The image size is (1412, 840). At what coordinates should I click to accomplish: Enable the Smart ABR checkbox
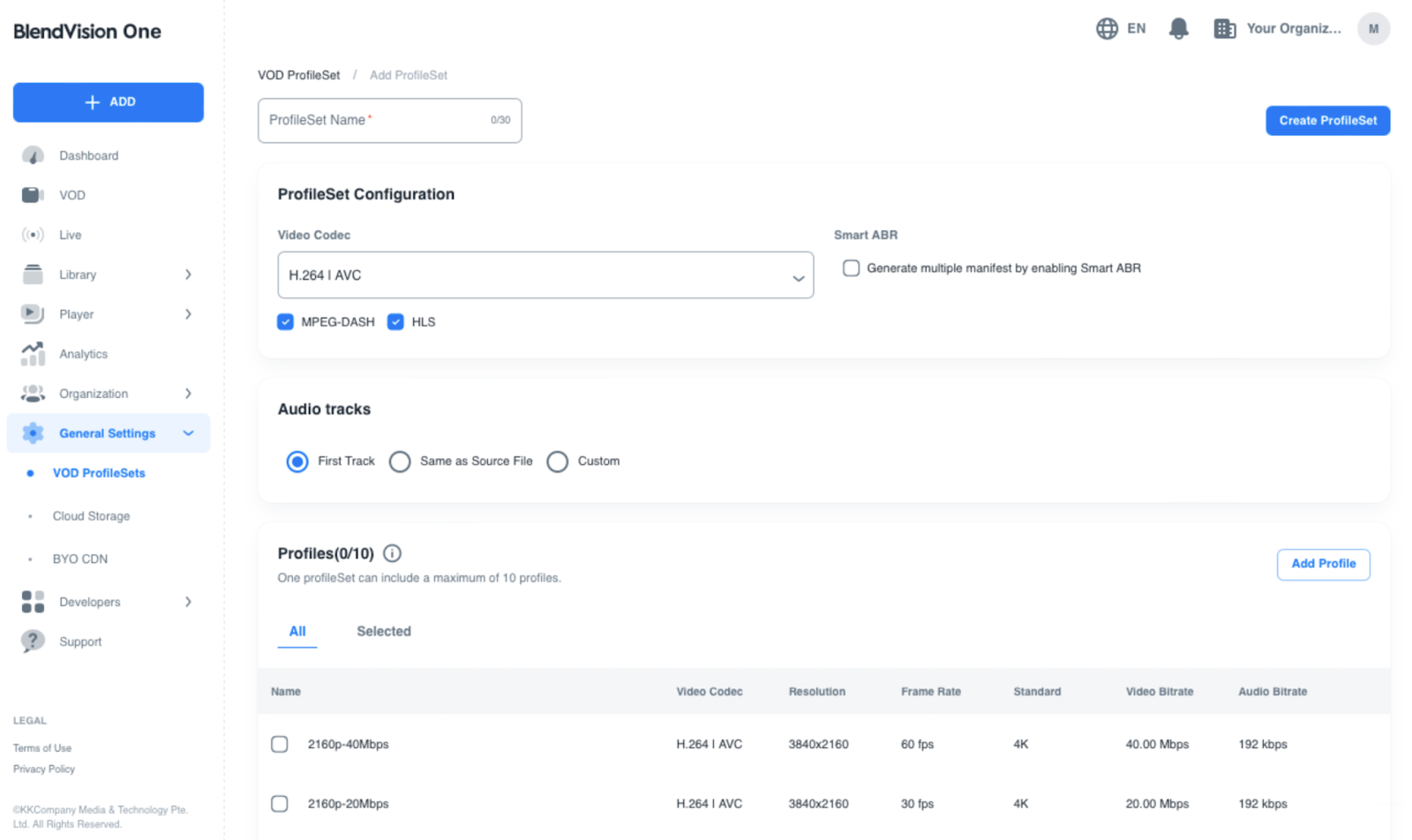851,268
